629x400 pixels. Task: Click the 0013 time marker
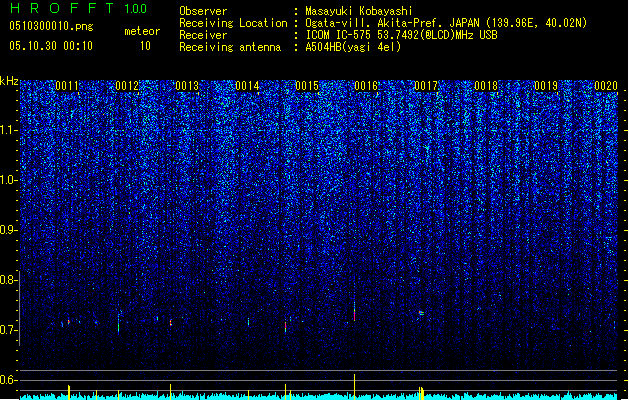187,86
